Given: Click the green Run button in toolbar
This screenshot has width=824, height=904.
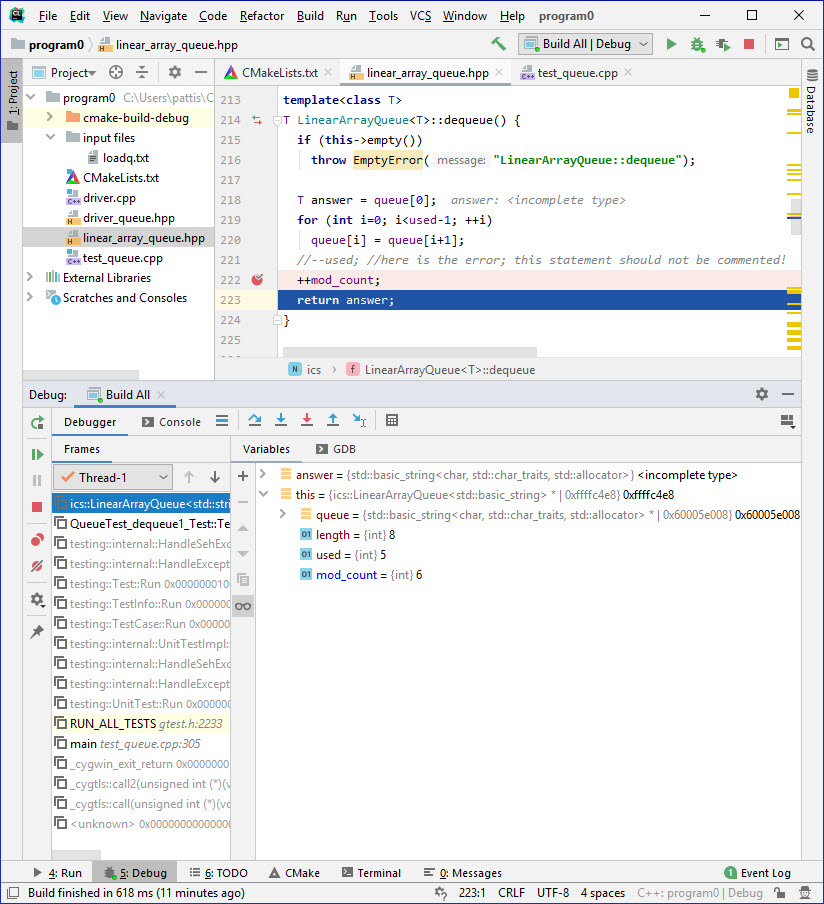Looking at the screenshot, I should [671, 44].
